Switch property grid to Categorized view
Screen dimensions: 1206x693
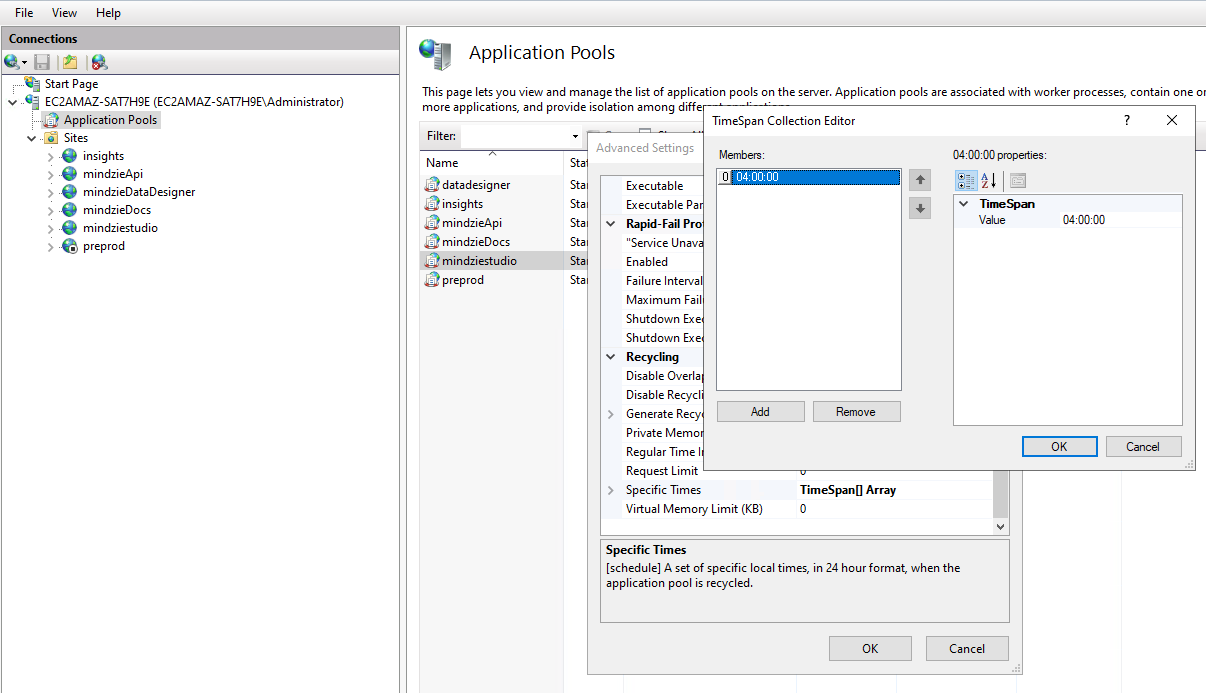coord(966,181)
